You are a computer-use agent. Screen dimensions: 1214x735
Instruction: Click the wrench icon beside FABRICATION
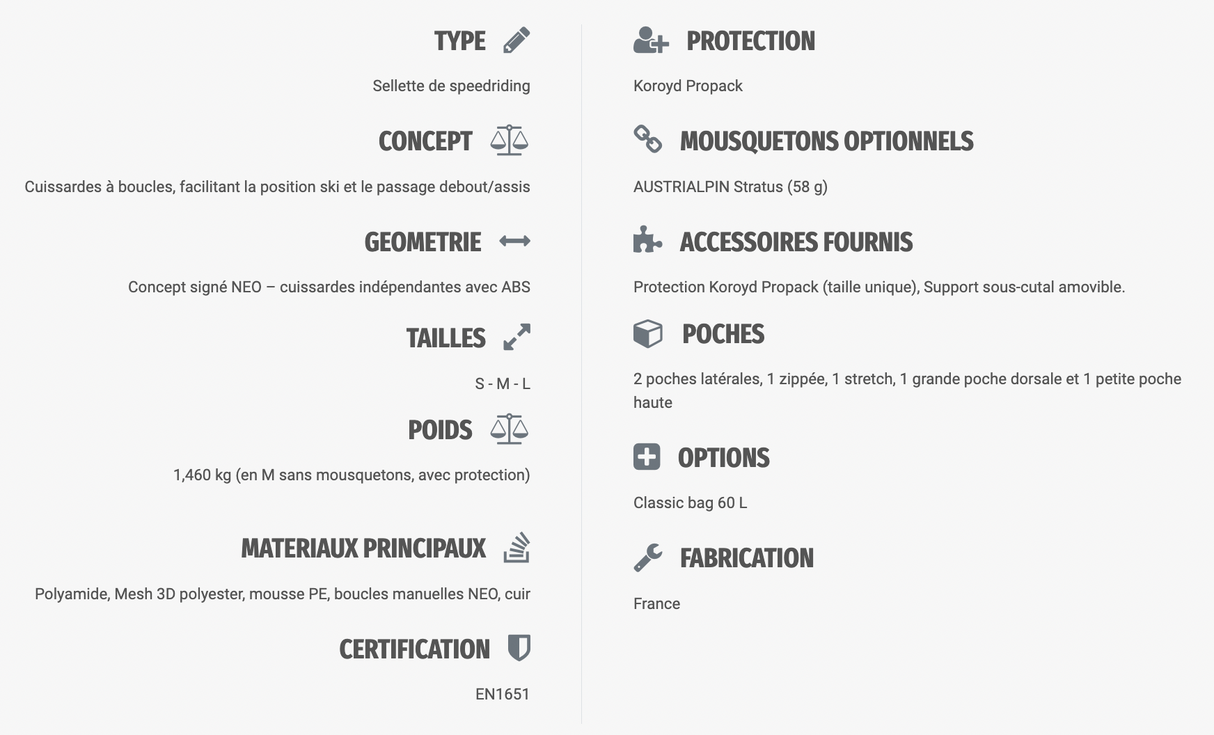[x=648, y=557]
